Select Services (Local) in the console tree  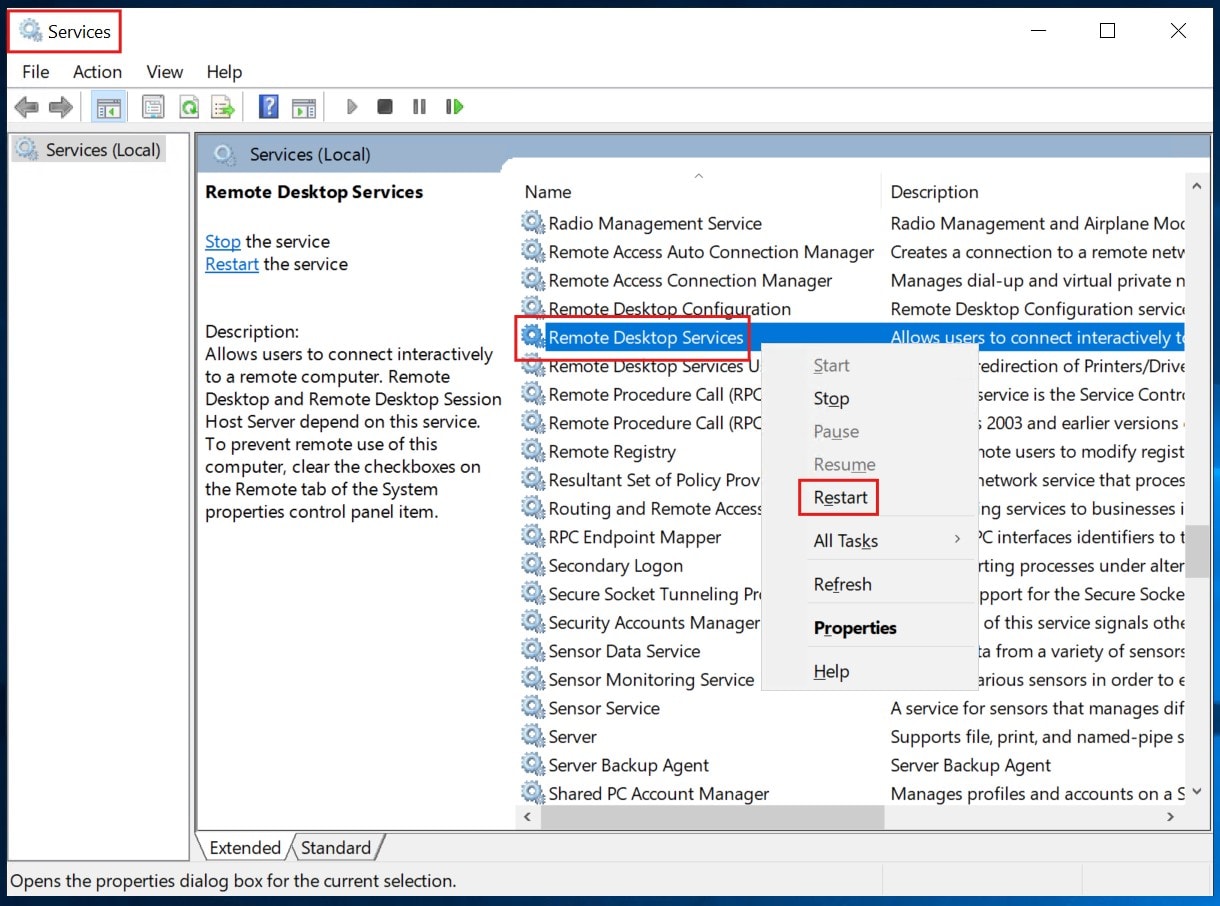[x=89, y=150]
